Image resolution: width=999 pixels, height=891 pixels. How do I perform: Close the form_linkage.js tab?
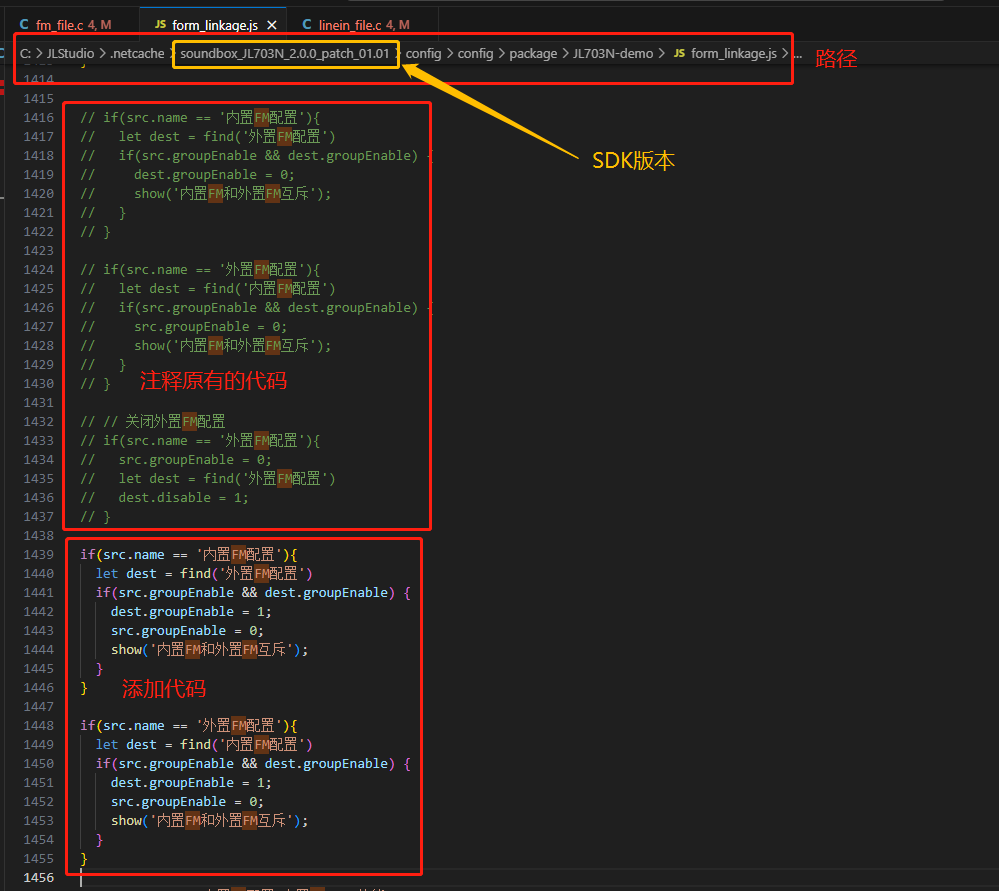[x=272, y=25]
